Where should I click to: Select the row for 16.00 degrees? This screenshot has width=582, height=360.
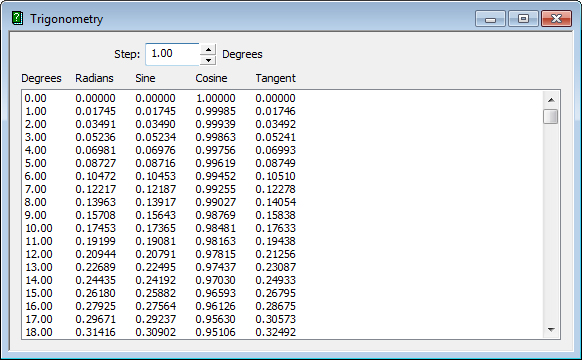pos(282,306)
